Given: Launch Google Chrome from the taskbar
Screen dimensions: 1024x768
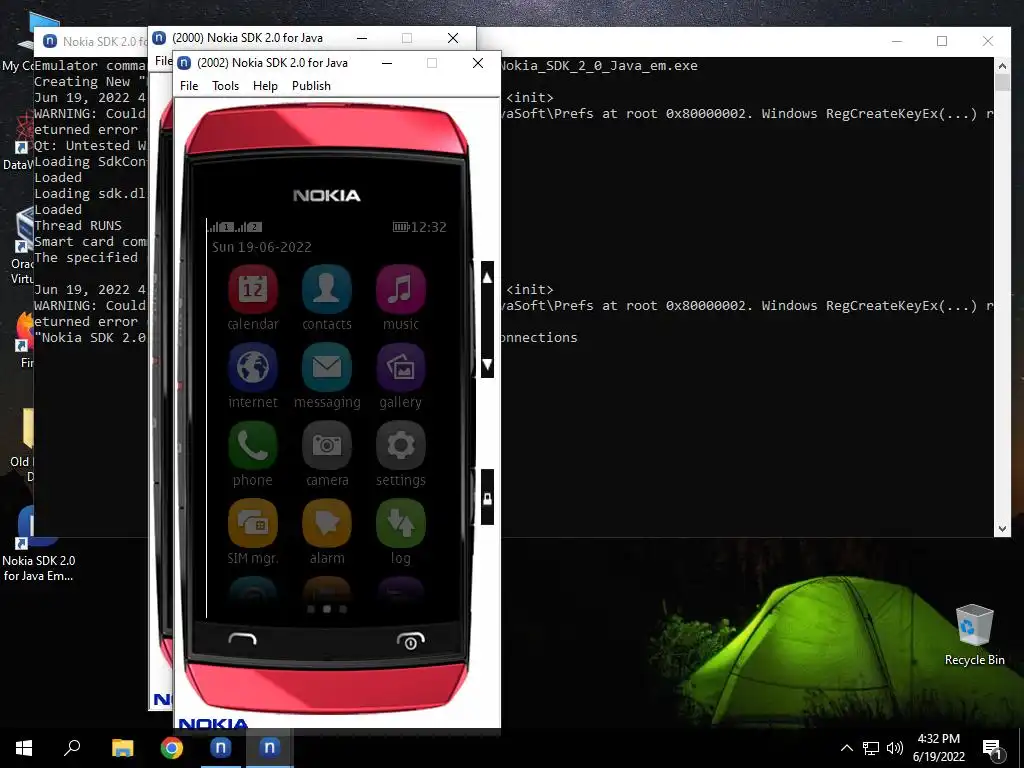Looking at the screenshot, I should point(172,748).
